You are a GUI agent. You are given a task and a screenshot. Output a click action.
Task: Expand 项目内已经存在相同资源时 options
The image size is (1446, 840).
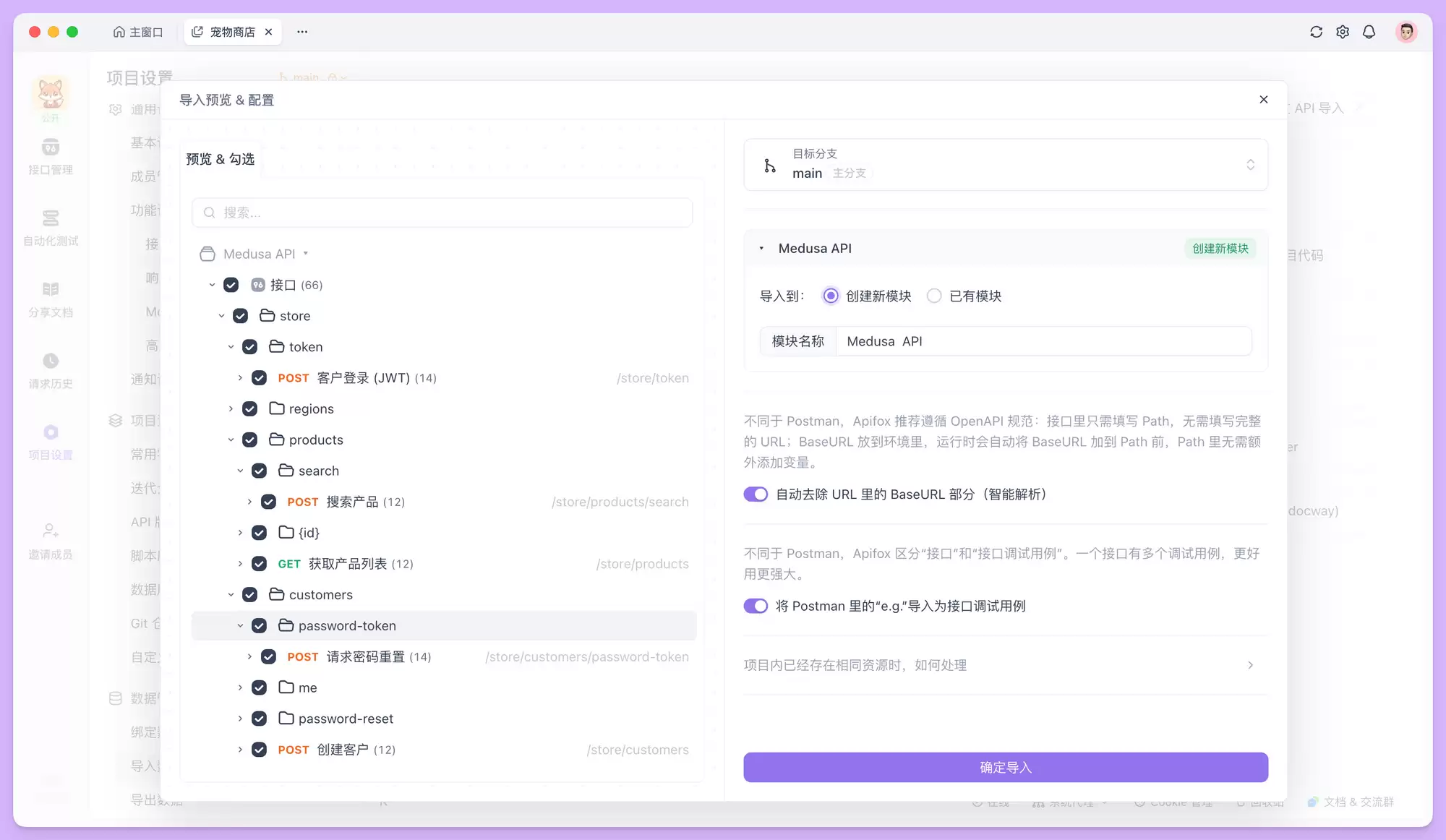[1006, 665]
